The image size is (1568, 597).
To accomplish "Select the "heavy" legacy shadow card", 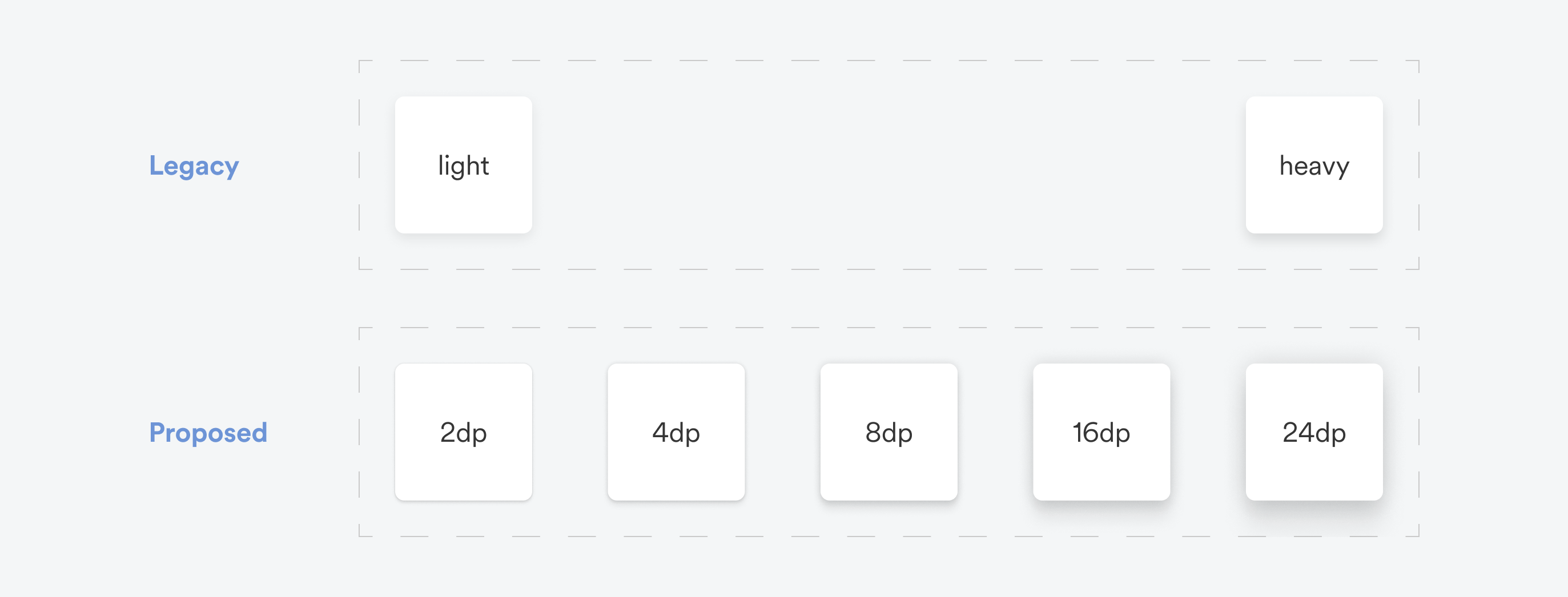I will pyautogui.click(x=1313, y=165).
